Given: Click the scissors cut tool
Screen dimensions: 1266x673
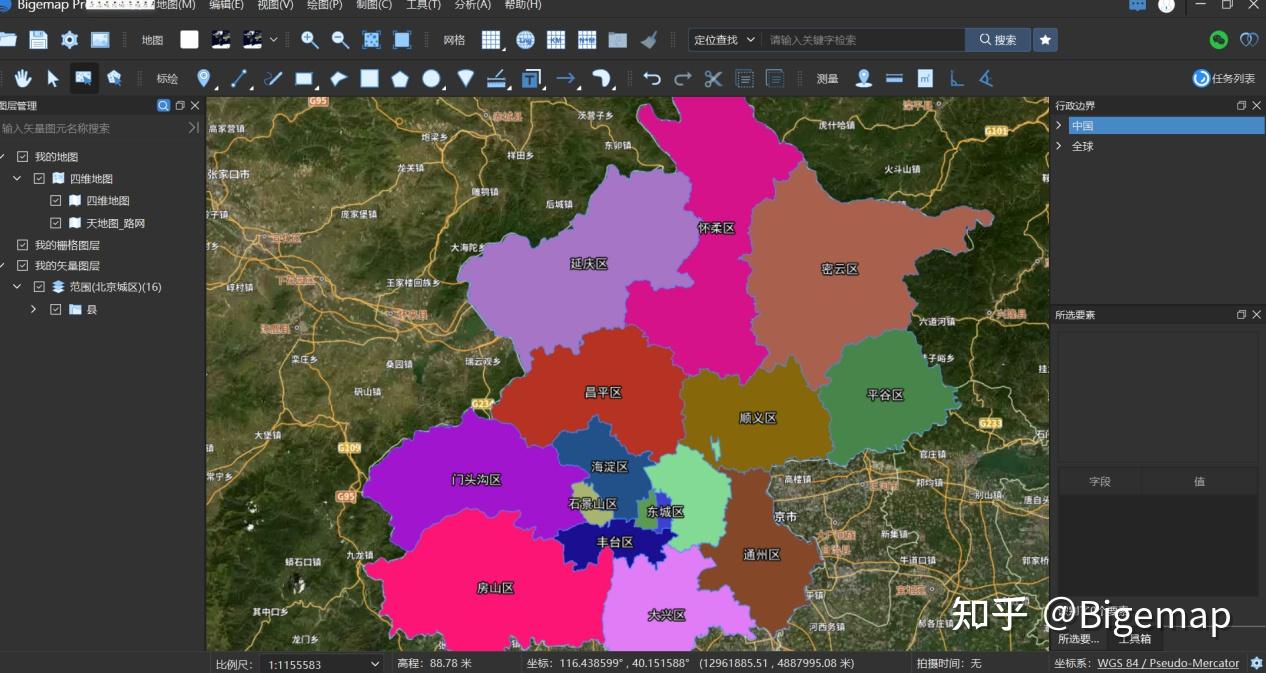Looking at the screenshot, I should tap(713, 78).
